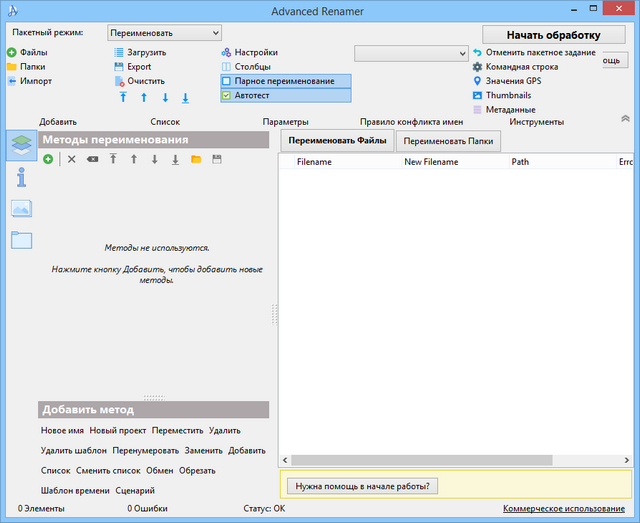Image resolution: width=640 pixels, height=523 pixels.
Task: Click the save methods floppy icon
Action: pos(216,159)
